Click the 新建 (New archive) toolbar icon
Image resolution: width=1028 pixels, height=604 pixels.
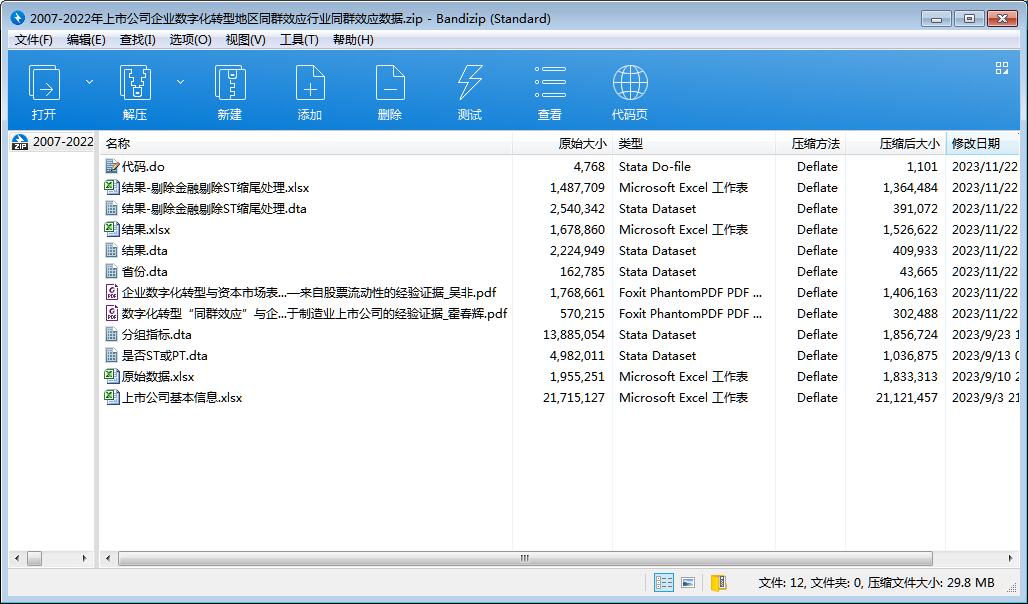click(x=230, y=83)
